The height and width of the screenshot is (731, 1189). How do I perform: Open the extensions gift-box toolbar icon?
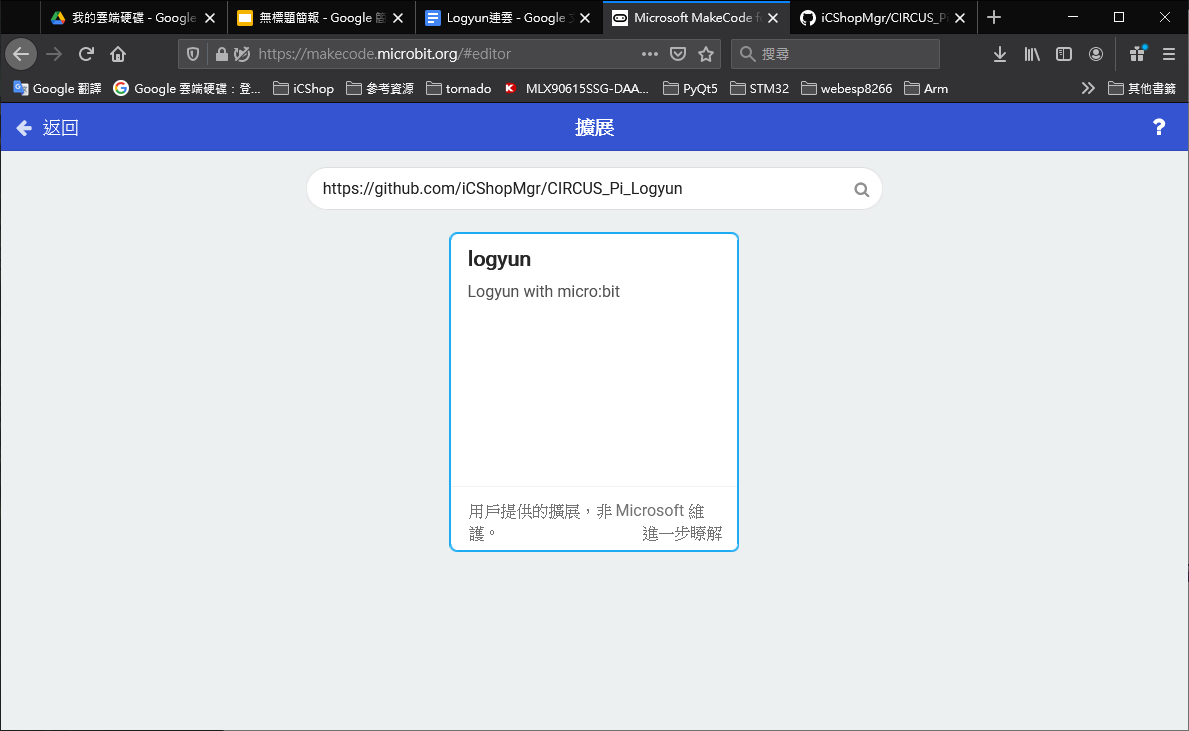[1137, 54]
